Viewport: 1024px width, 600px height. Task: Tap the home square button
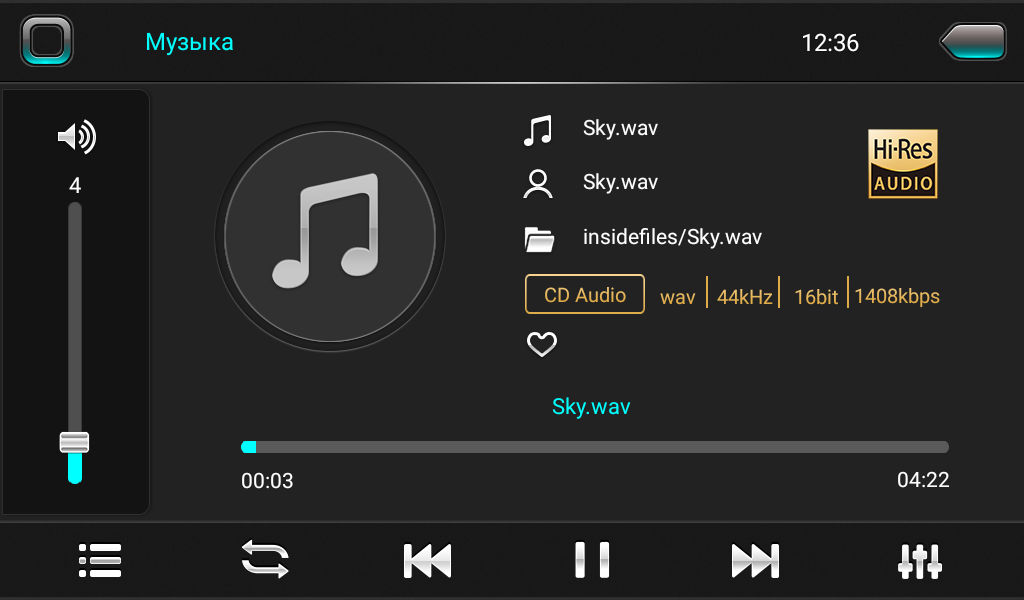pos(46,40)
